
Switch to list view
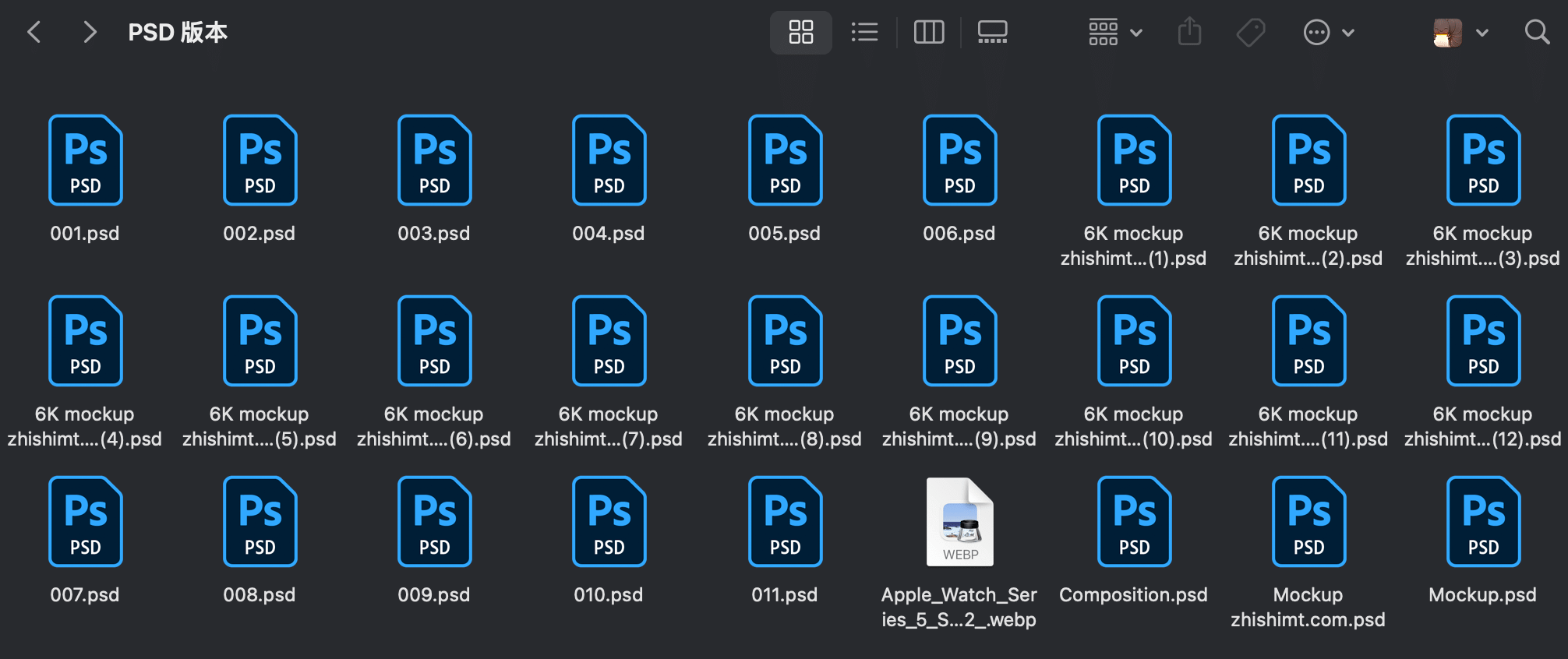click(864, 33)
